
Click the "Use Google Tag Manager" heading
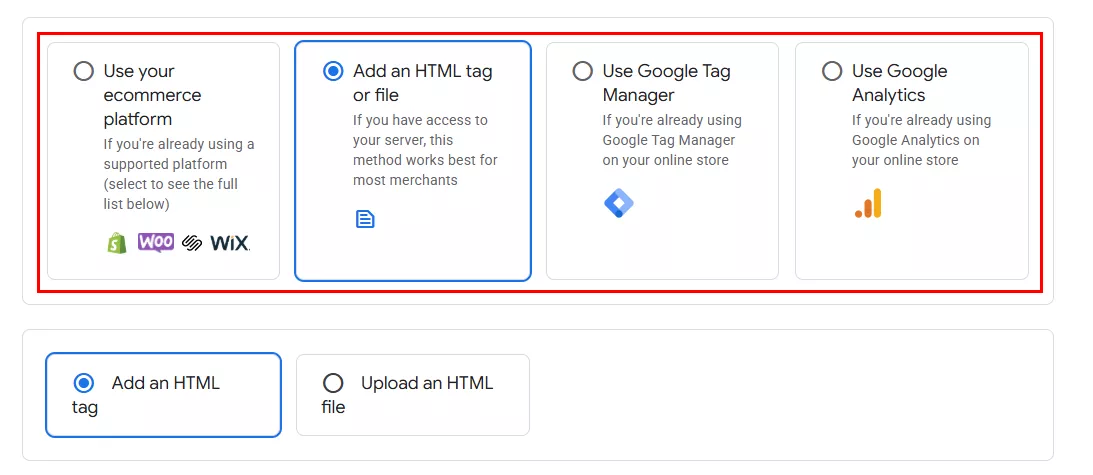point(666,83)
